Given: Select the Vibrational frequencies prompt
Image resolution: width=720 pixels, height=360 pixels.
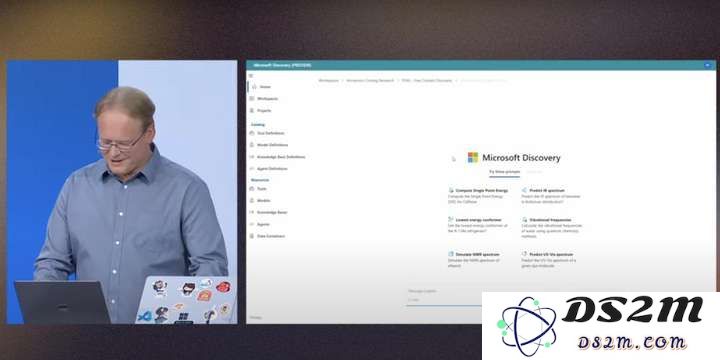Looking at the screenshot, I should pos(552,228).
